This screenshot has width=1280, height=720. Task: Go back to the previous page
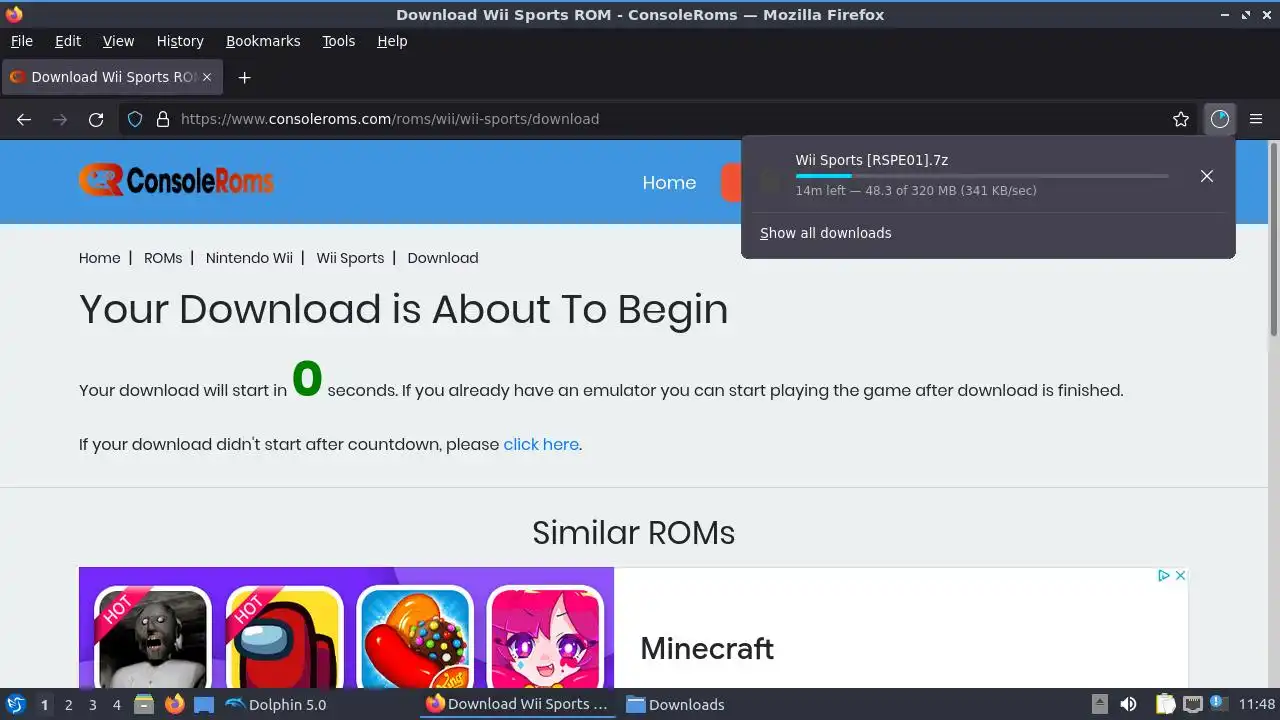(x=24, y=119)
